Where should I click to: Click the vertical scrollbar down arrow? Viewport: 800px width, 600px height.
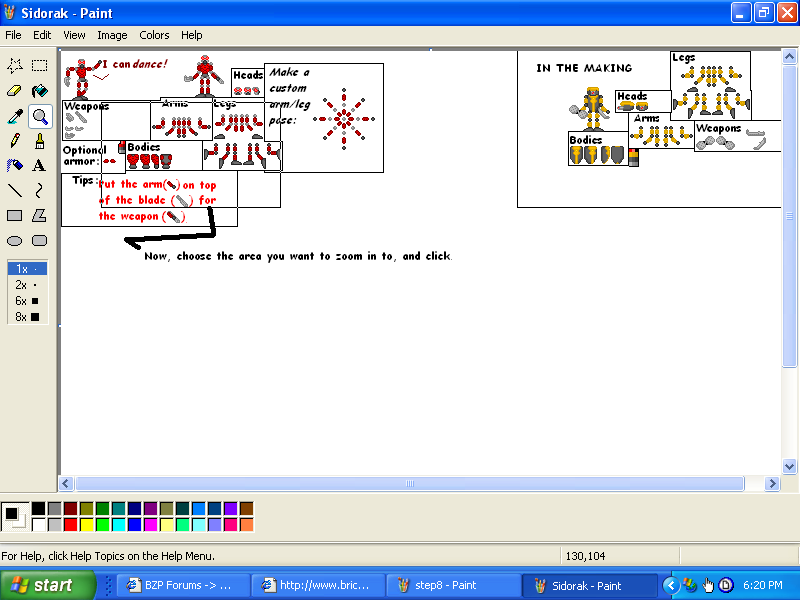(x=789, y=466)
